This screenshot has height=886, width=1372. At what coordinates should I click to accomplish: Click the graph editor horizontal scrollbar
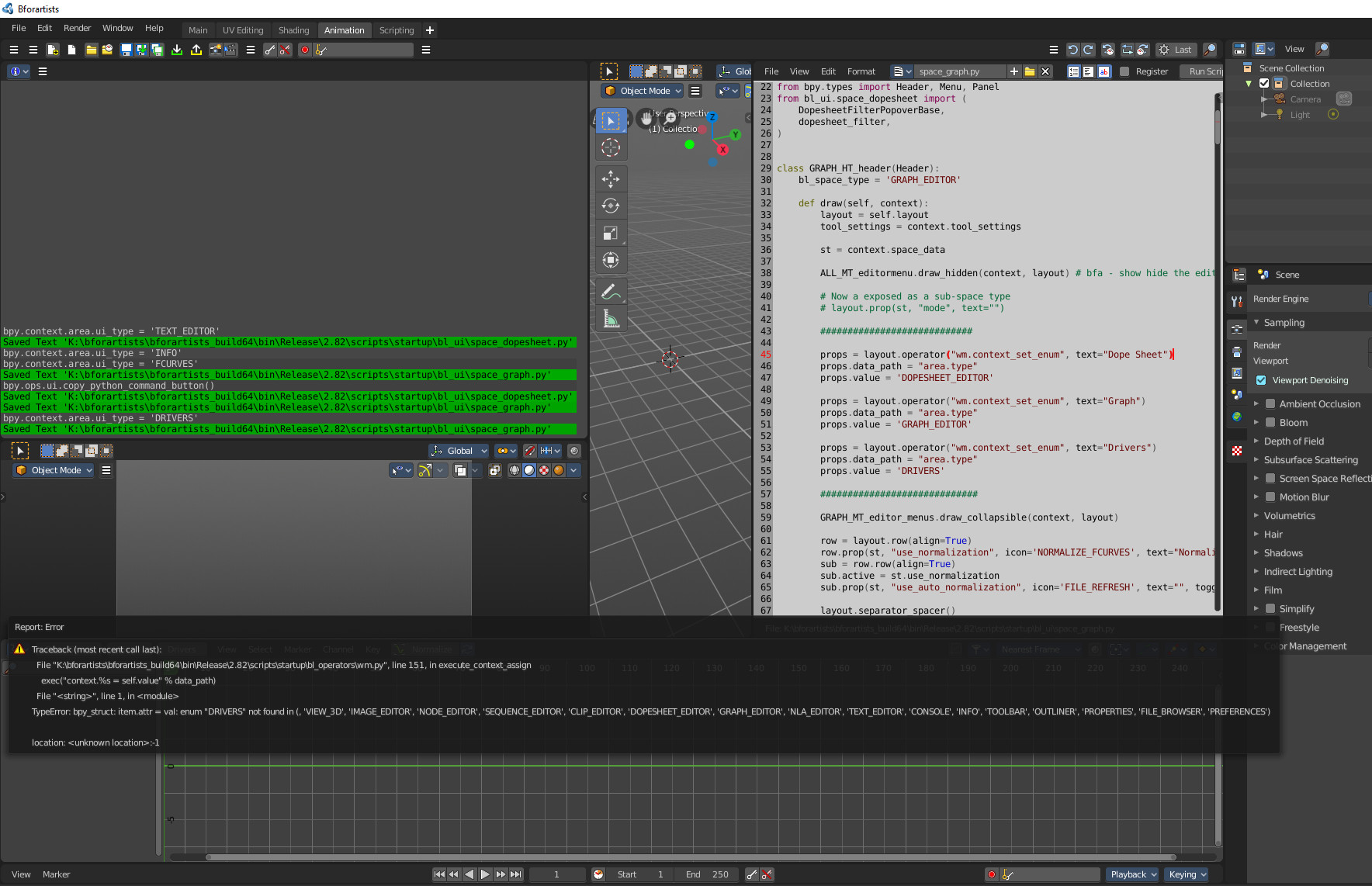tap(692, 857)
